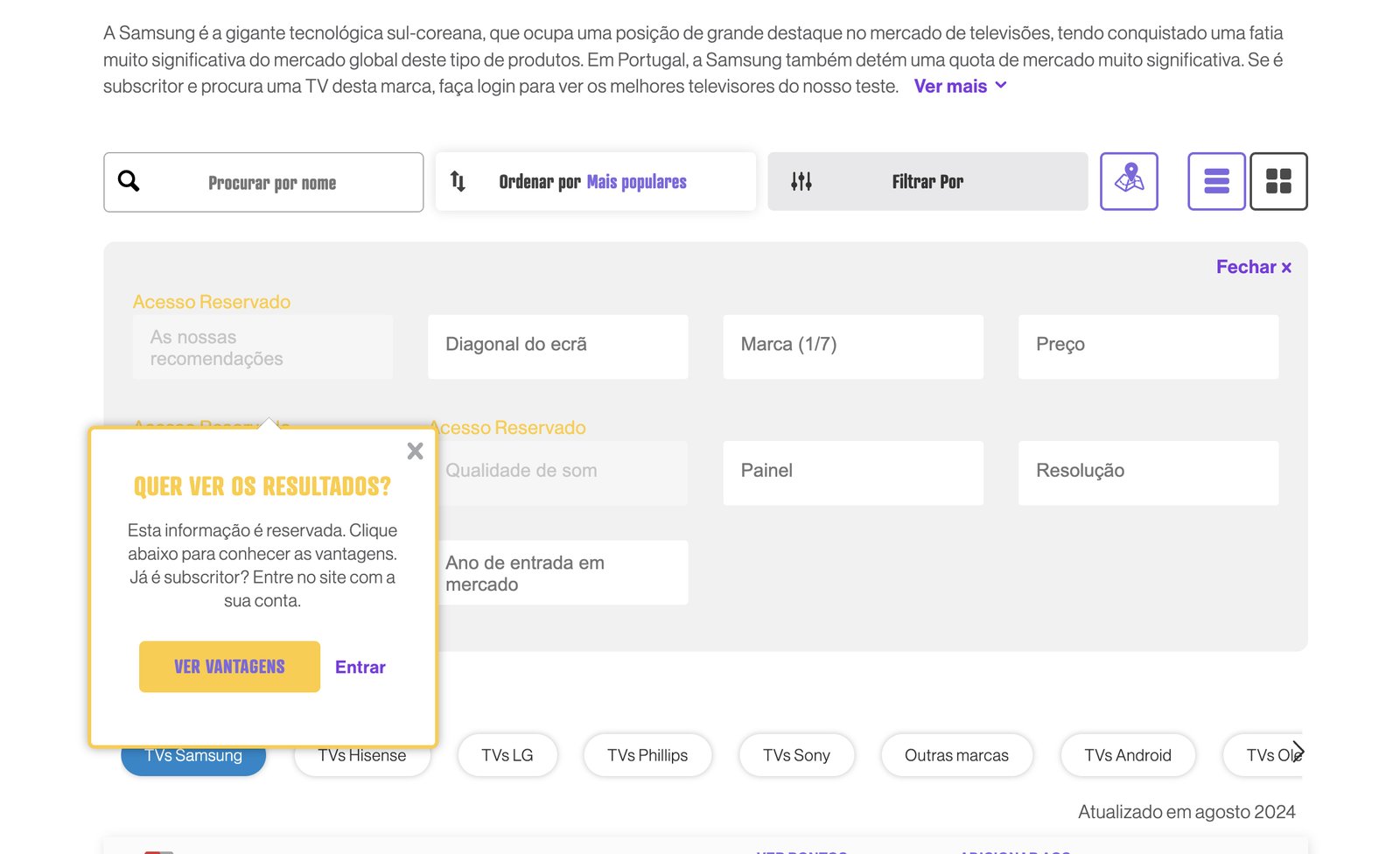
Task: Open the Preço filter
Action: [1147, 346]
